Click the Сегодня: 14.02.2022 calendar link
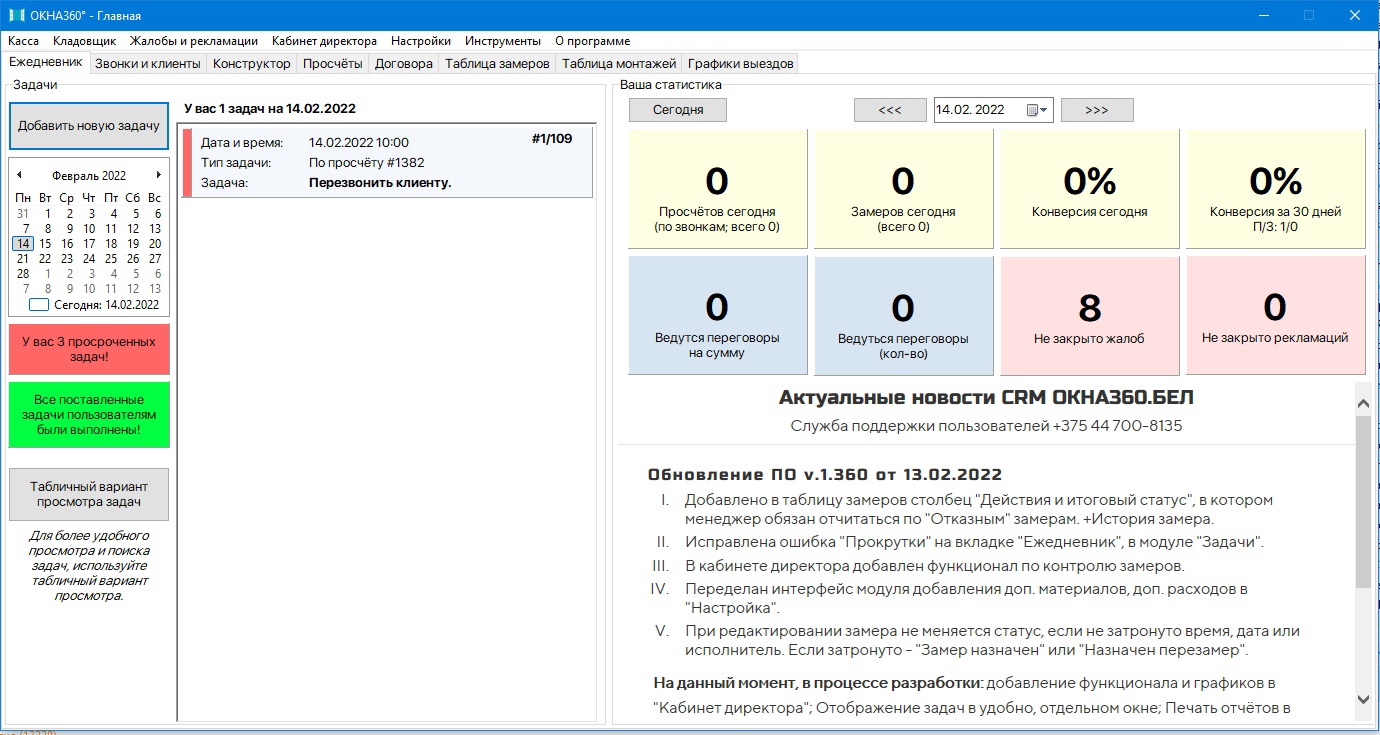This screenshot has width=1380, height=735. pyautogui.click(x=94, y=305)
